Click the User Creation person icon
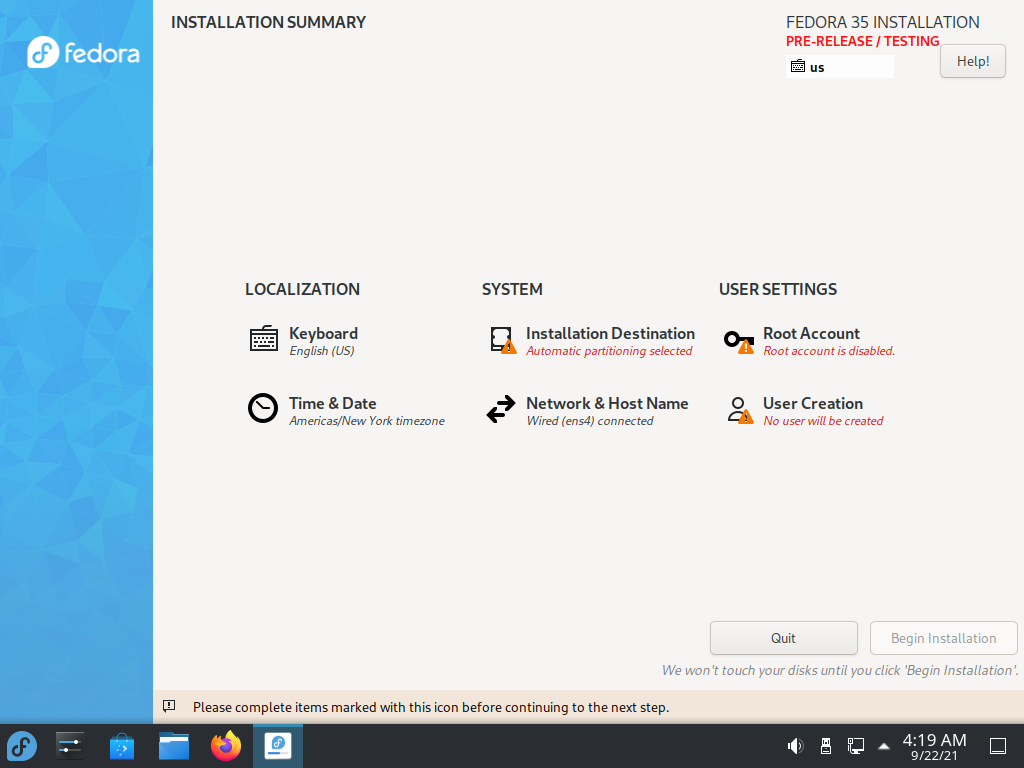This screenshot has width=1024, height=768. point(739,410)
